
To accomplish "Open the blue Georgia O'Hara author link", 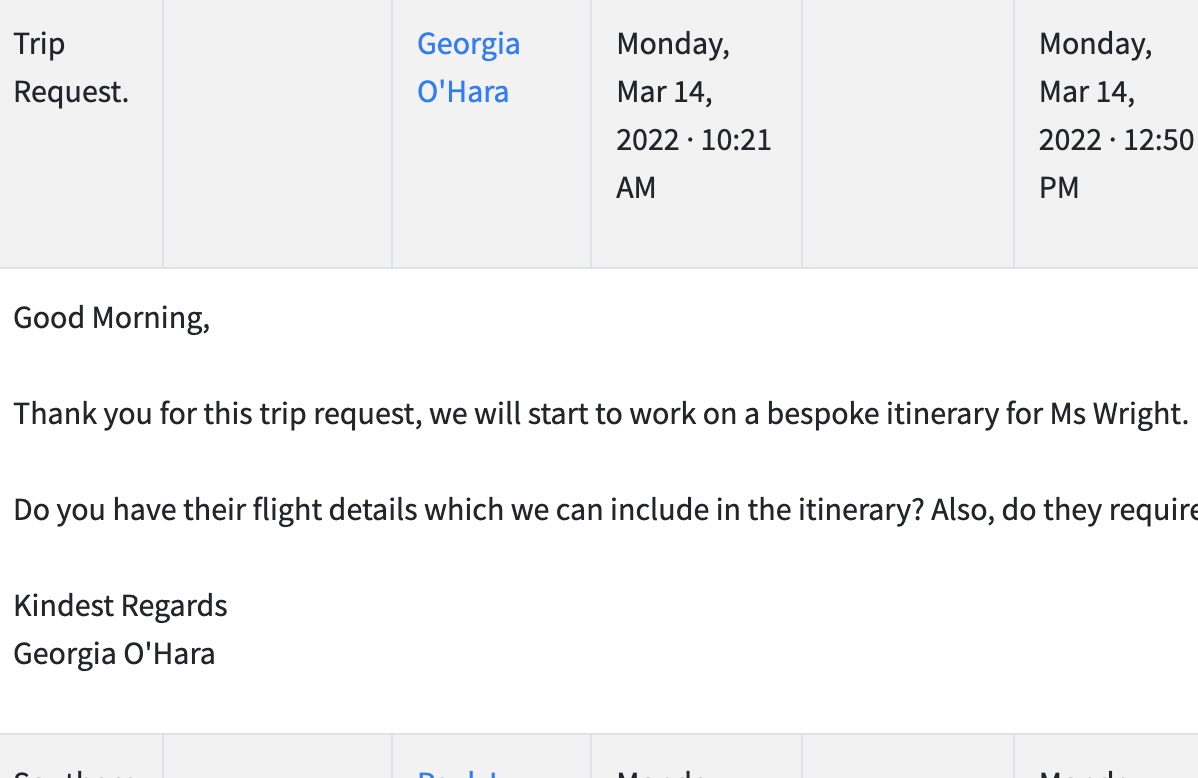I will click(x=468, y=68).
